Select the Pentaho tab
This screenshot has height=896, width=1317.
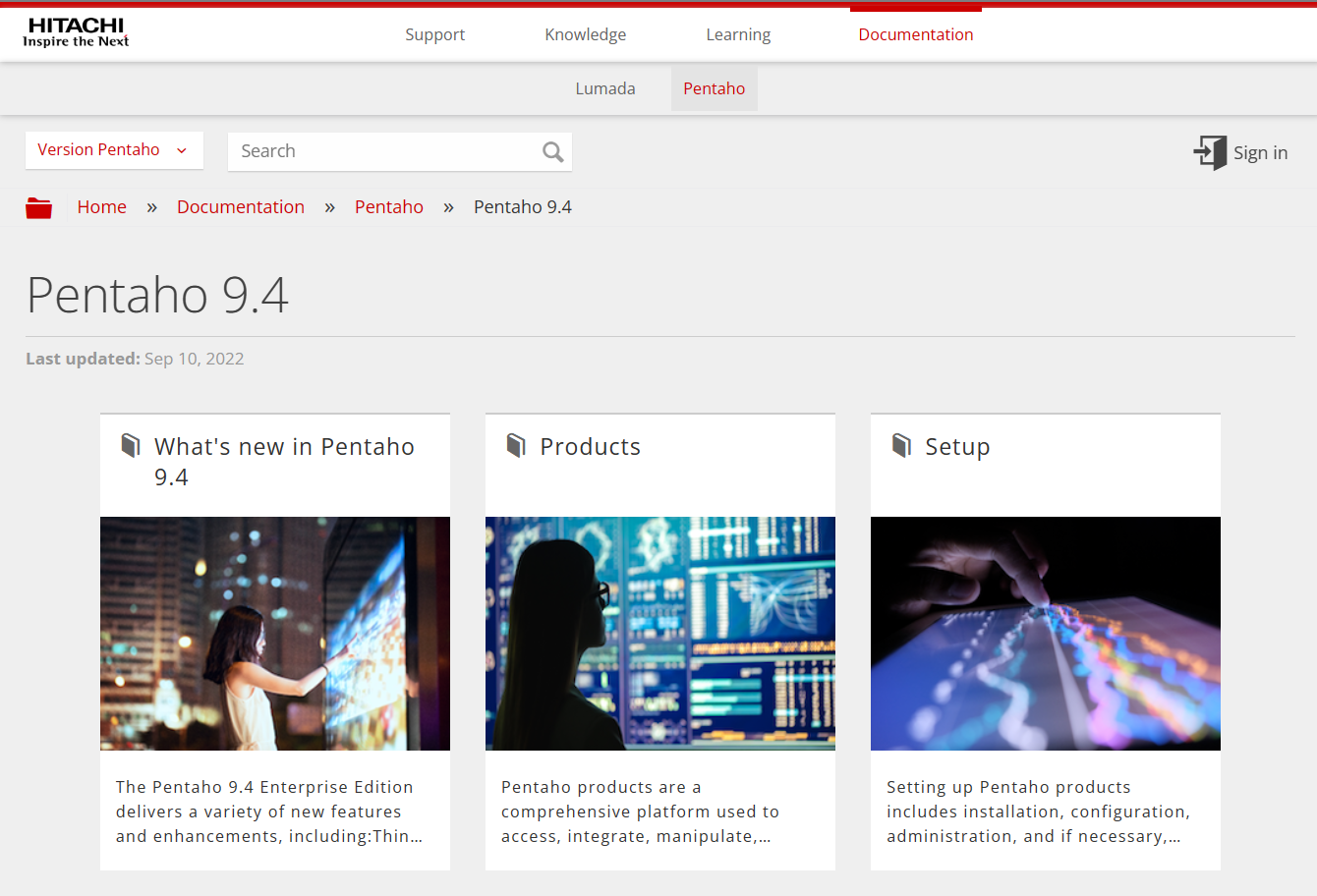[x=715, y=88]
